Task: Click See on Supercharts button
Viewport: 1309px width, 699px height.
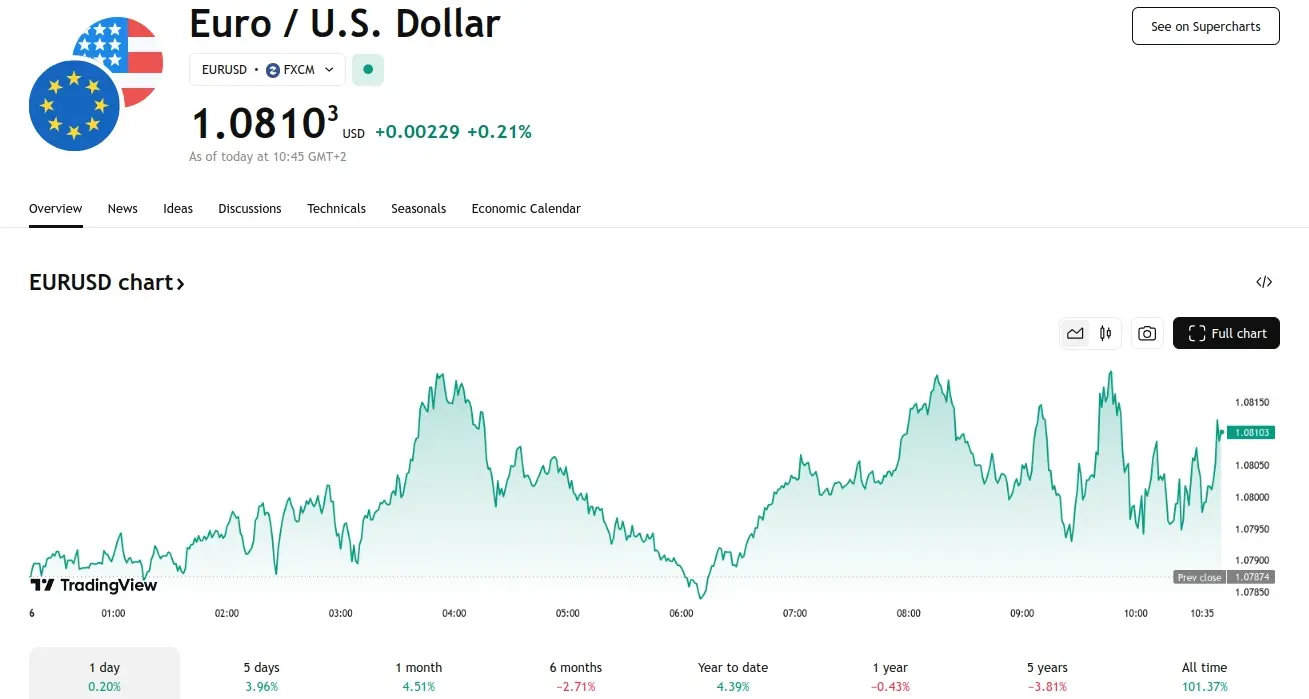Action: 1205,27
